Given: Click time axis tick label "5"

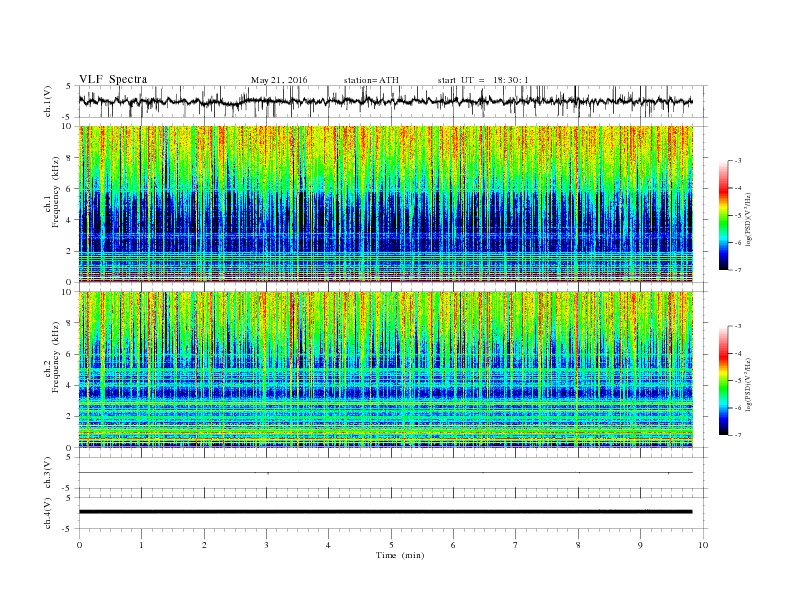Looking at the screenshot, I should pyautogui.click(x=391, y=545).
